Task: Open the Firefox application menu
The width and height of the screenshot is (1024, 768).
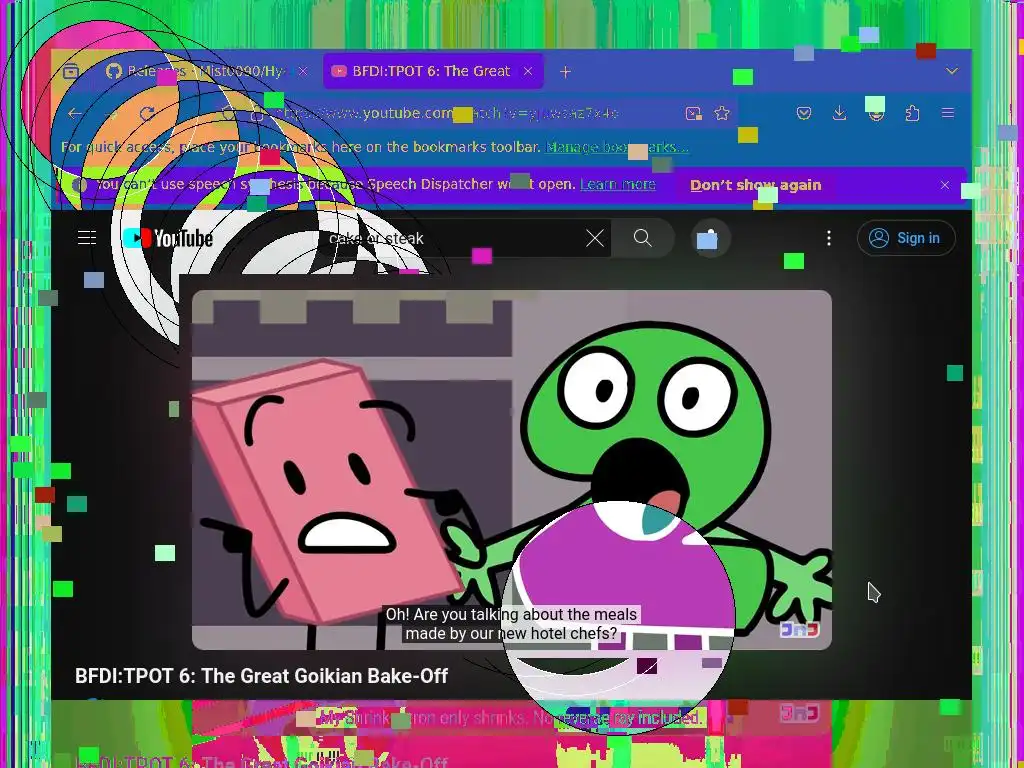Action: 948,114
